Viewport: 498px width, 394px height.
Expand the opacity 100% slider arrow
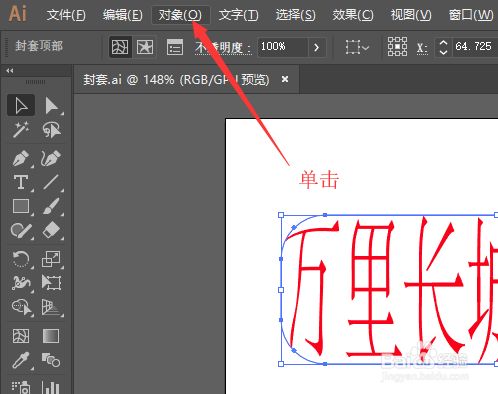pyautogui.click(x=316, y=47)
